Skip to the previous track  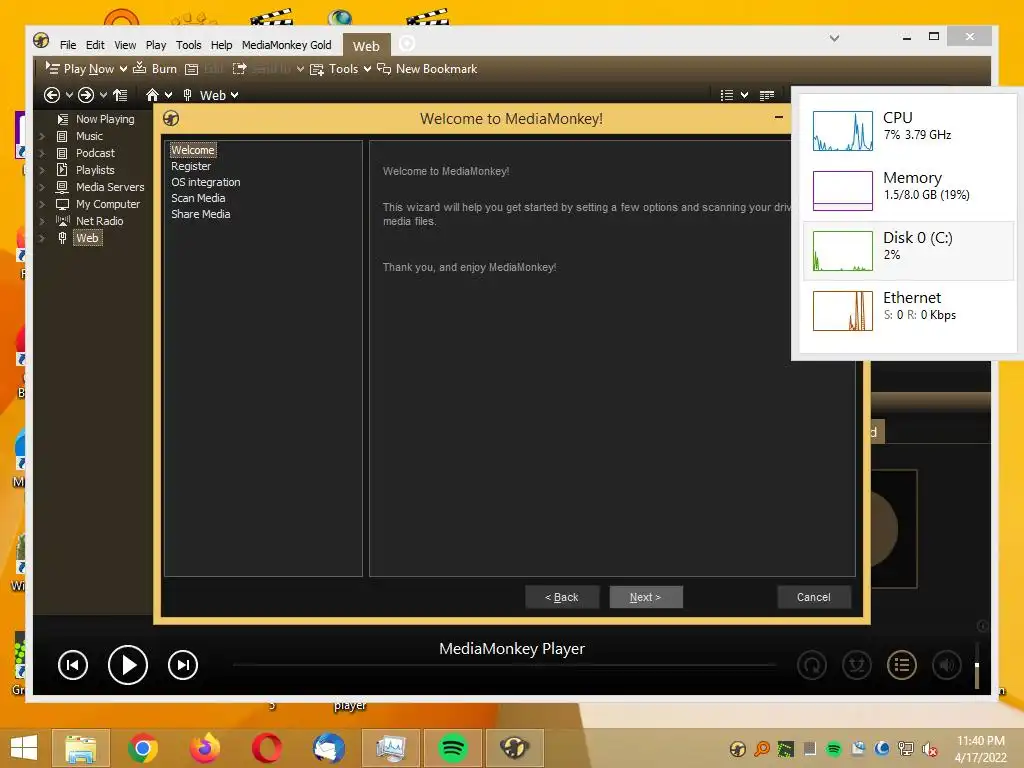coord(72,665)
